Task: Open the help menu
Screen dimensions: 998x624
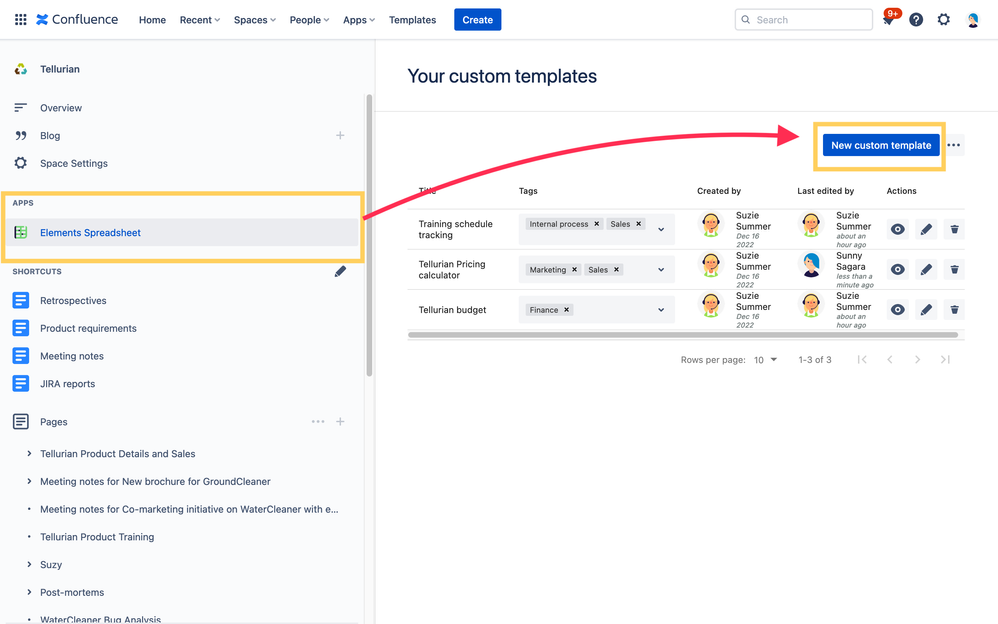Action: pyautogui.click(x=916, y=19)
